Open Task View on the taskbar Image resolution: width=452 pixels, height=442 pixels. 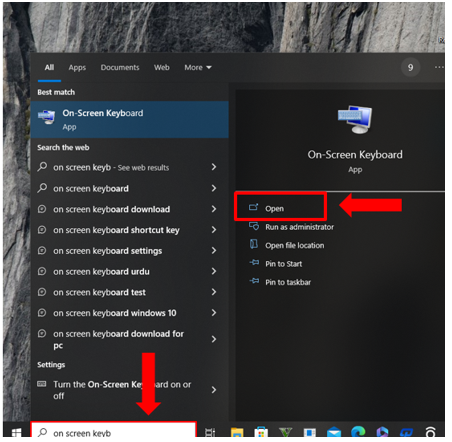point(210,433)
